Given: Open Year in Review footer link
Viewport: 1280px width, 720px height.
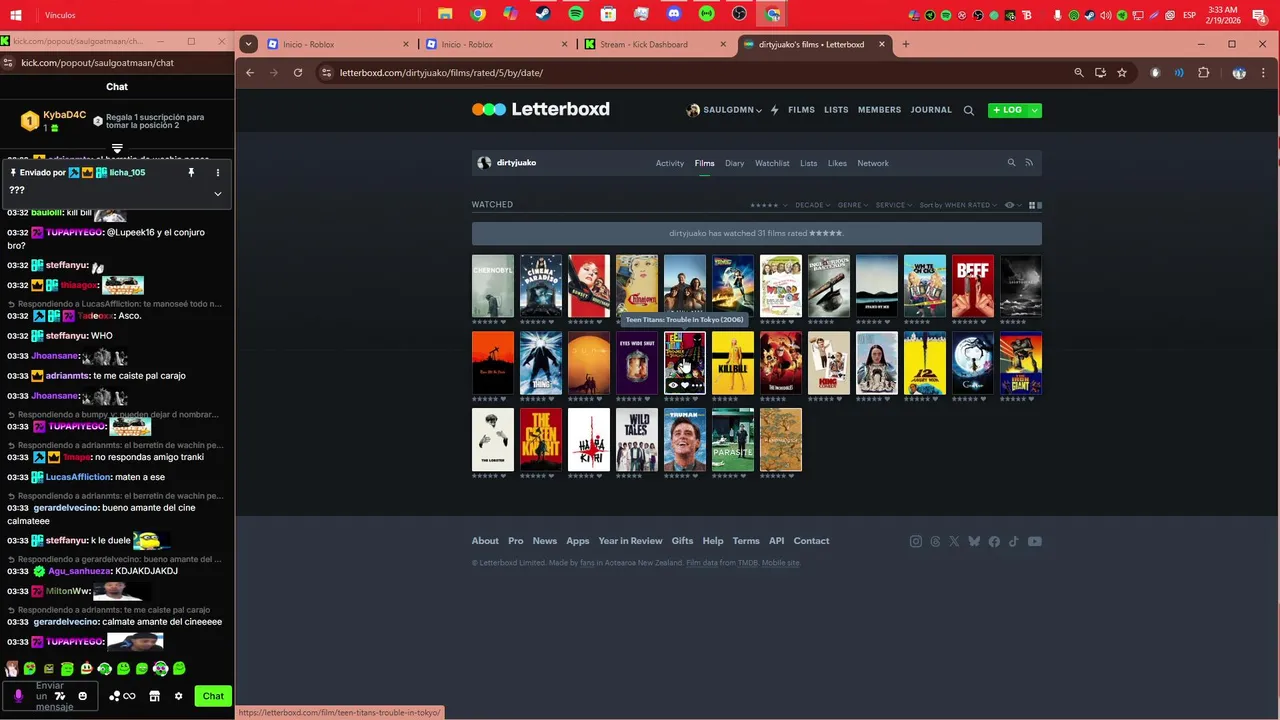Looking at the screenshot, I should 630,541.
